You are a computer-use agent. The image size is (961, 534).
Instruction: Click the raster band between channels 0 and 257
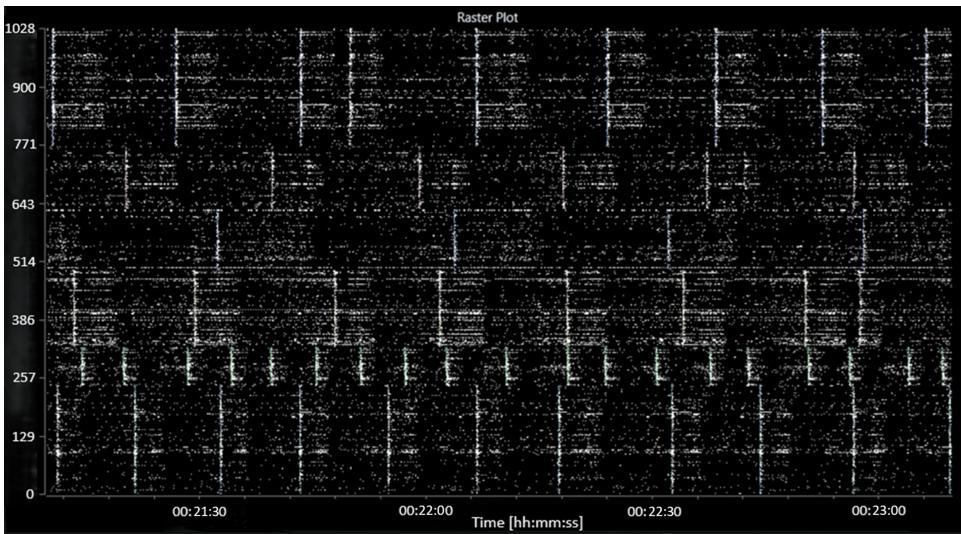pyautogui.click(x=500, y=440)
